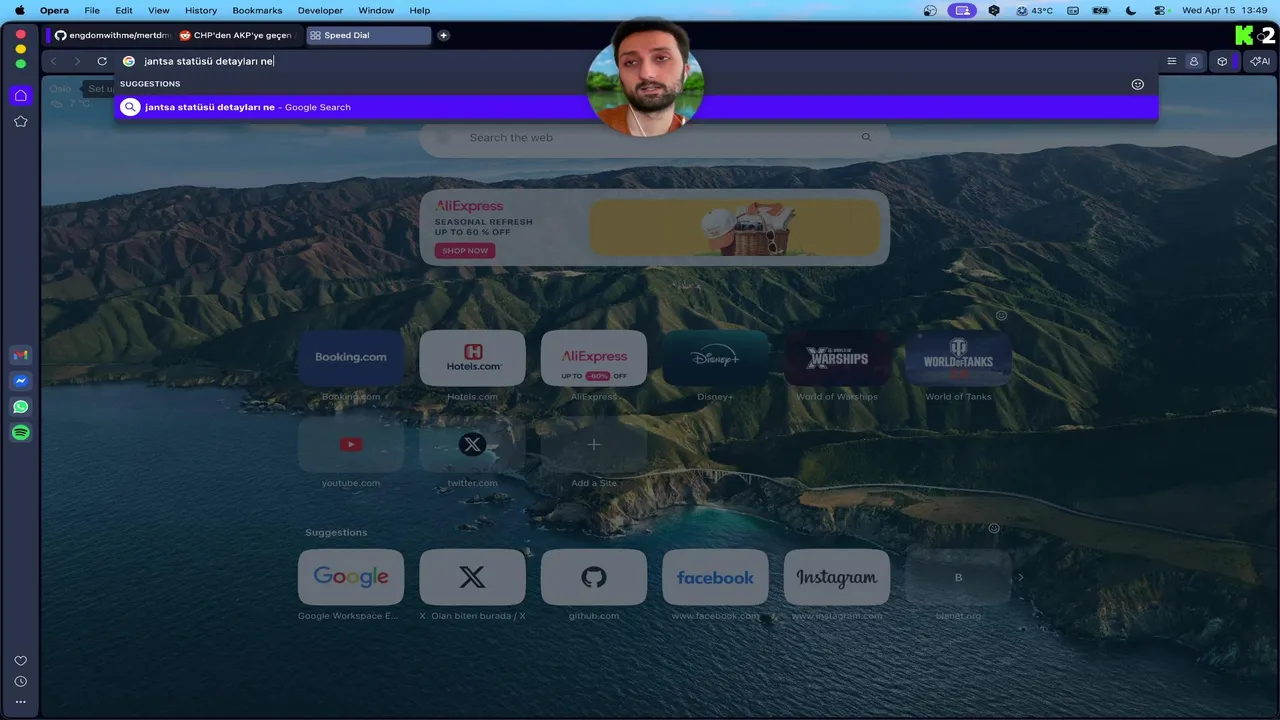Open the sidebar three-dots more menu

pos(20,702)
